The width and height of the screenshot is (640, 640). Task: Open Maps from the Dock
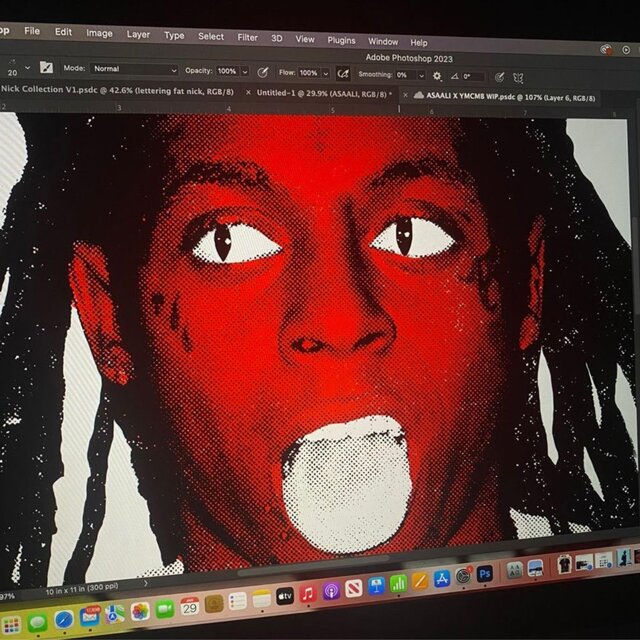point(115,614)
